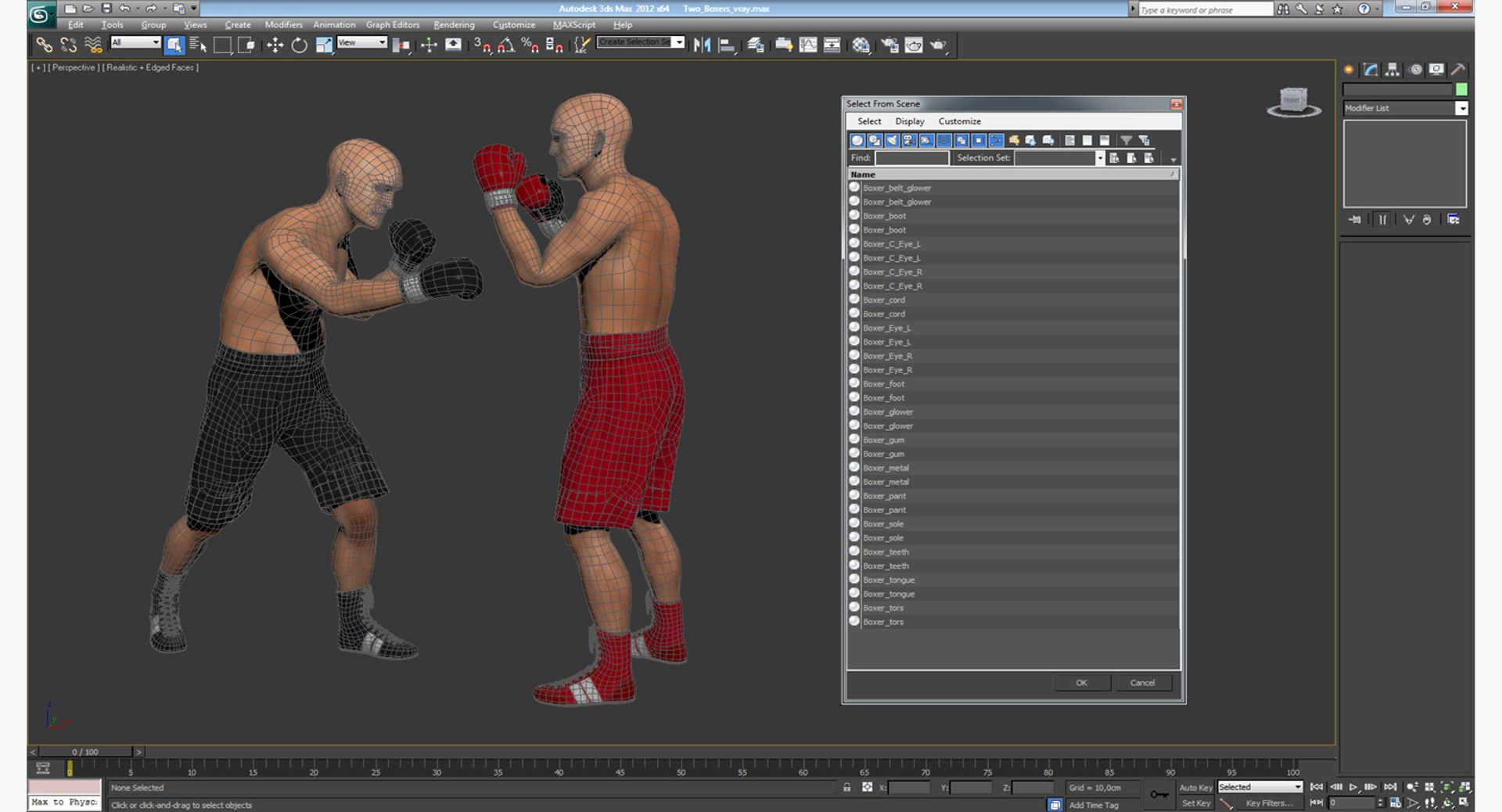Toggle Display Lights filter in Select From Scene
Viewport: 1502px width, 812px height.
pos(892,141)
